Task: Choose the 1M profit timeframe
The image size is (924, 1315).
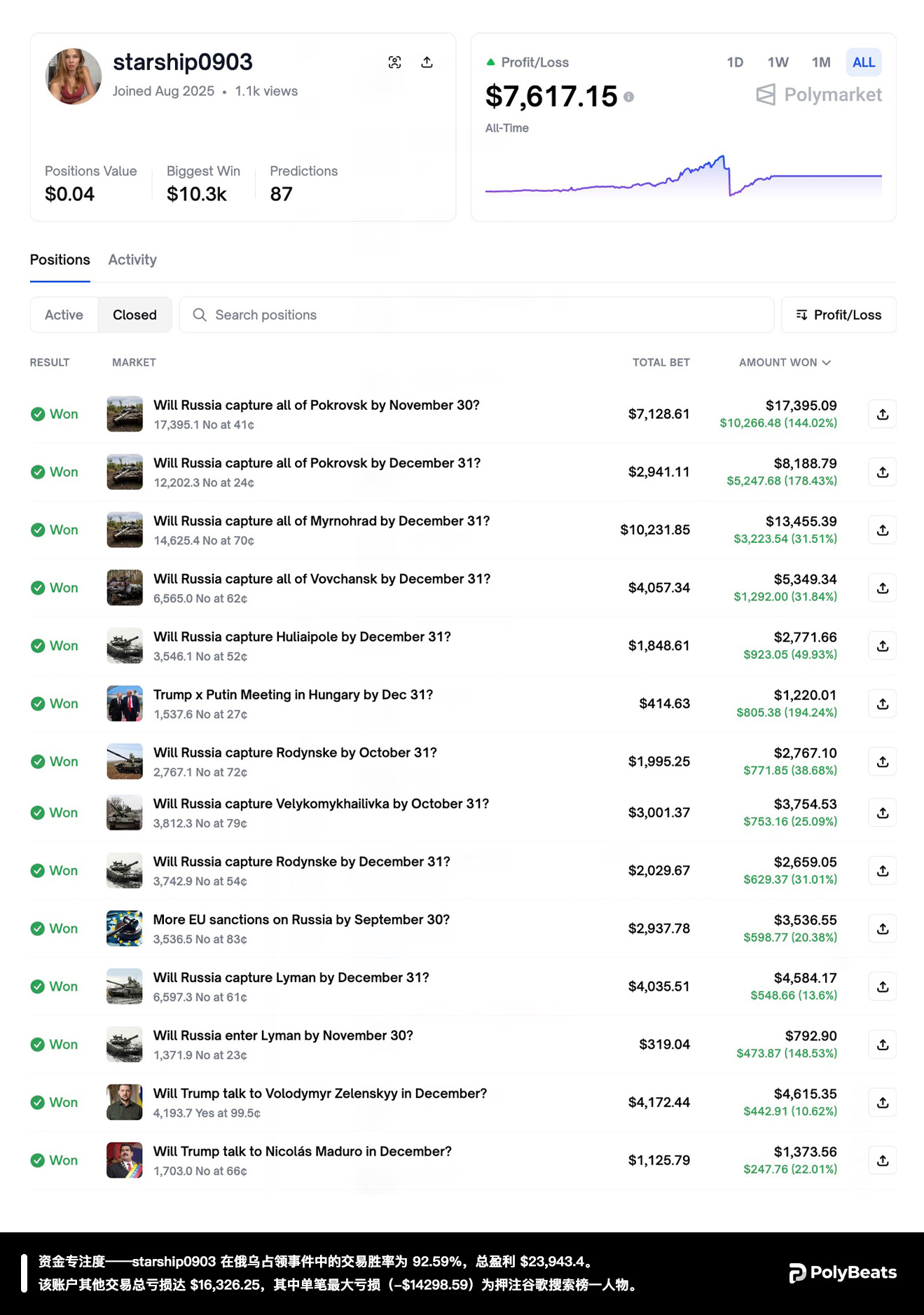Action: [820, 62]
